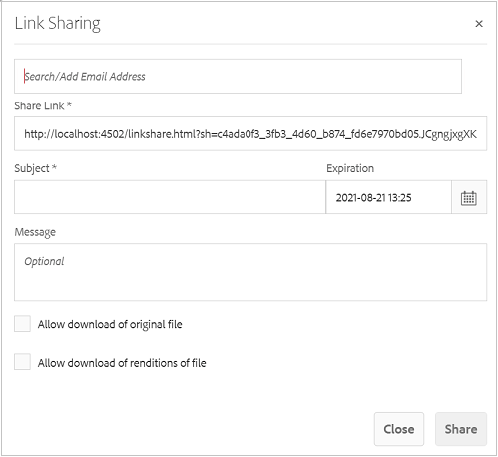Click the 'Subject *' field label
498x457 pixels.
click(x=35, y=168)
